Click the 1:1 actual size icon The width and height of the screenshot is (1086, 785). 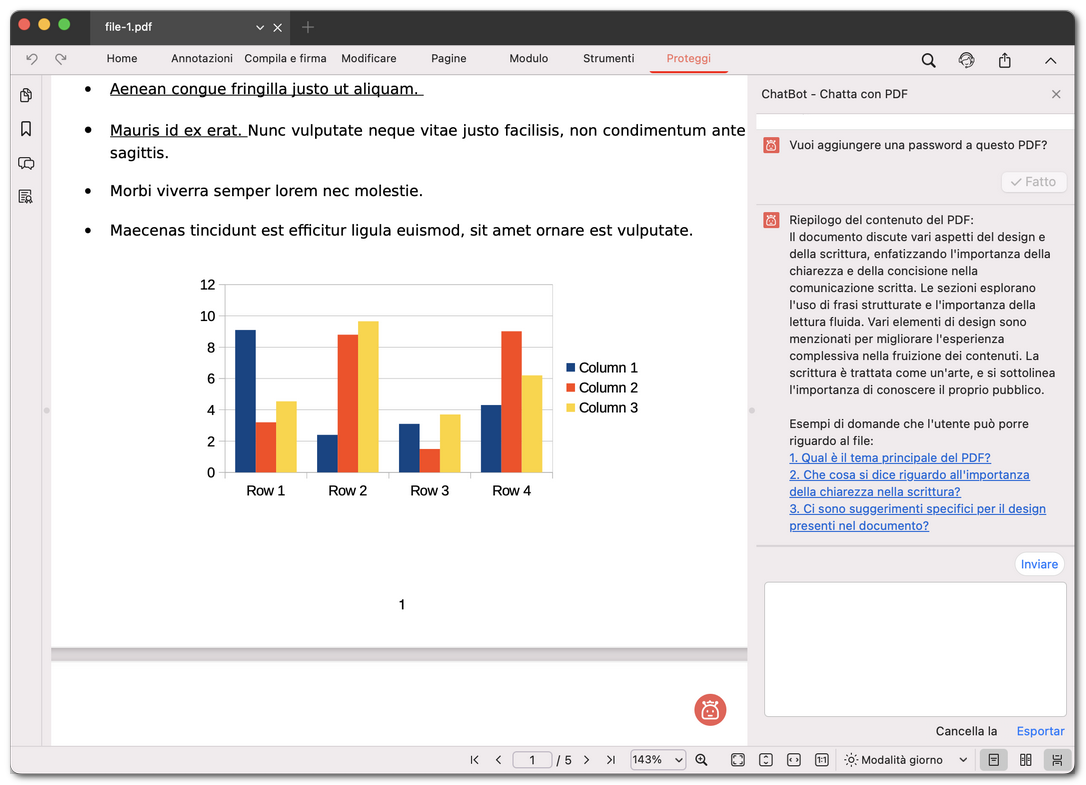click(x=821, y=759)
